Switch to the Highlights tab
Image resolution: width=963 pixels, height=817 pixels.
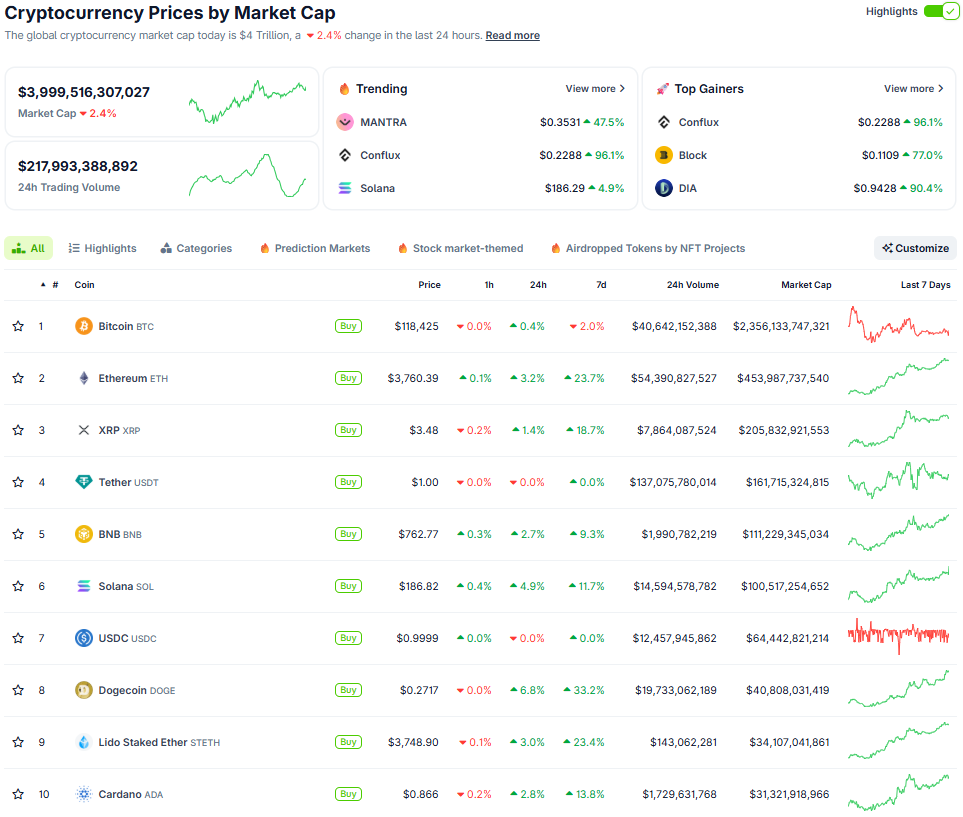coord(103,248)
